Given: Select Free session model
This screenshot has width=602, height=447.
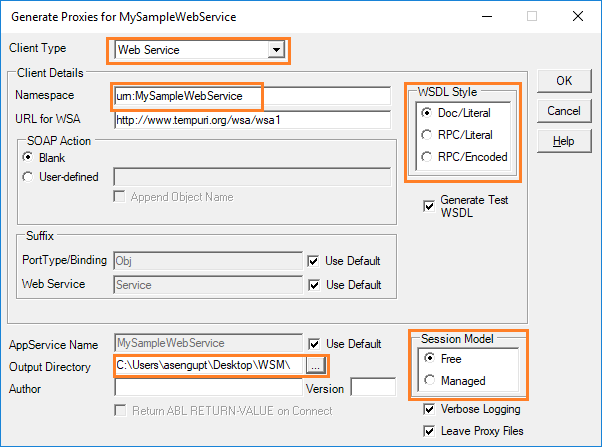Looking at the screenshot, I should 429,358.
